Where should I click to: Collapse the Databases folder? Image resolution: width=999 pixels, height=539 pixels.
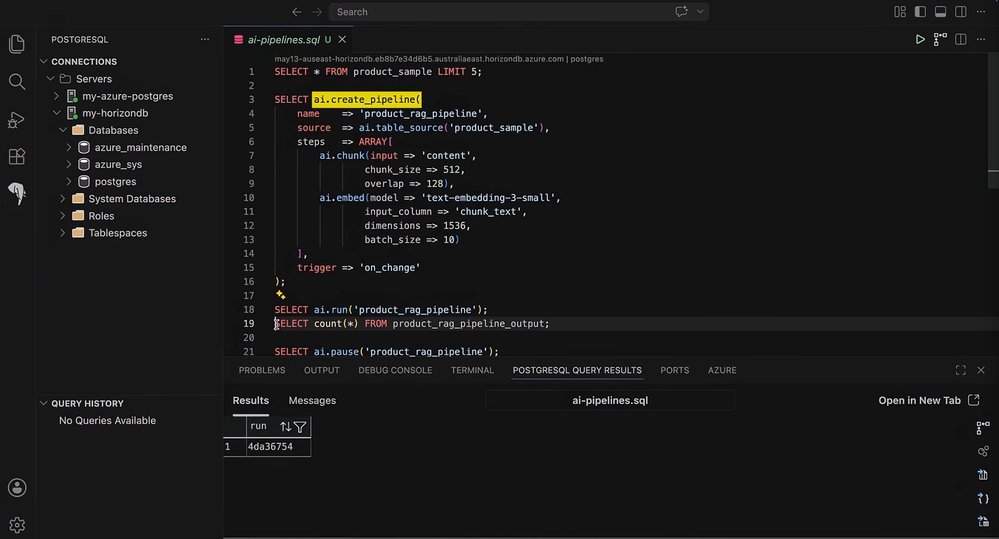coord(62,131)
